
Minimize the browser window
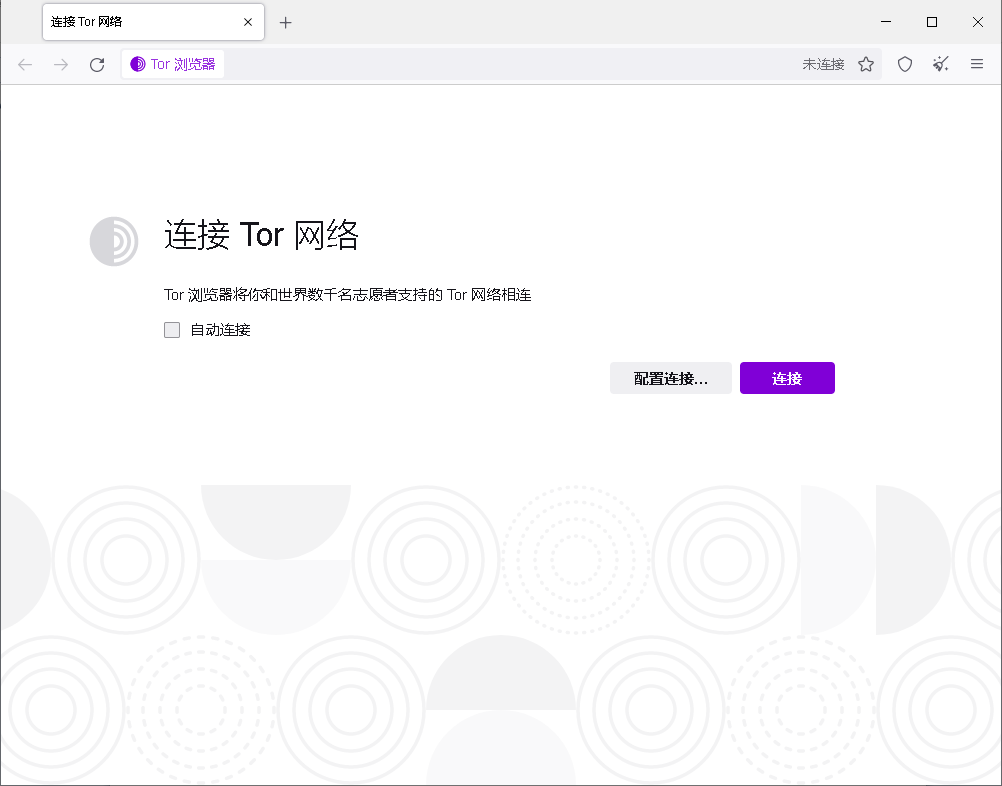pyautogui.click(x=886, y=22)
